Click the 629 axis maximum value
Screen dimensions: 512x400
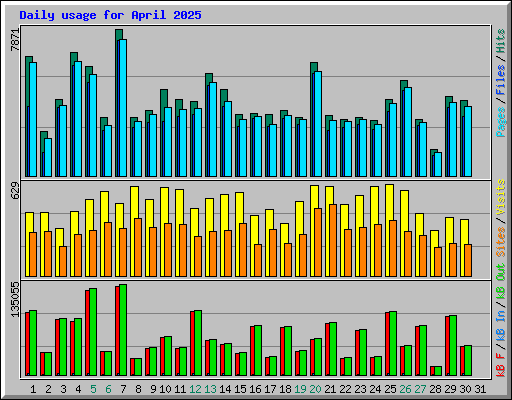coord(15,191)
